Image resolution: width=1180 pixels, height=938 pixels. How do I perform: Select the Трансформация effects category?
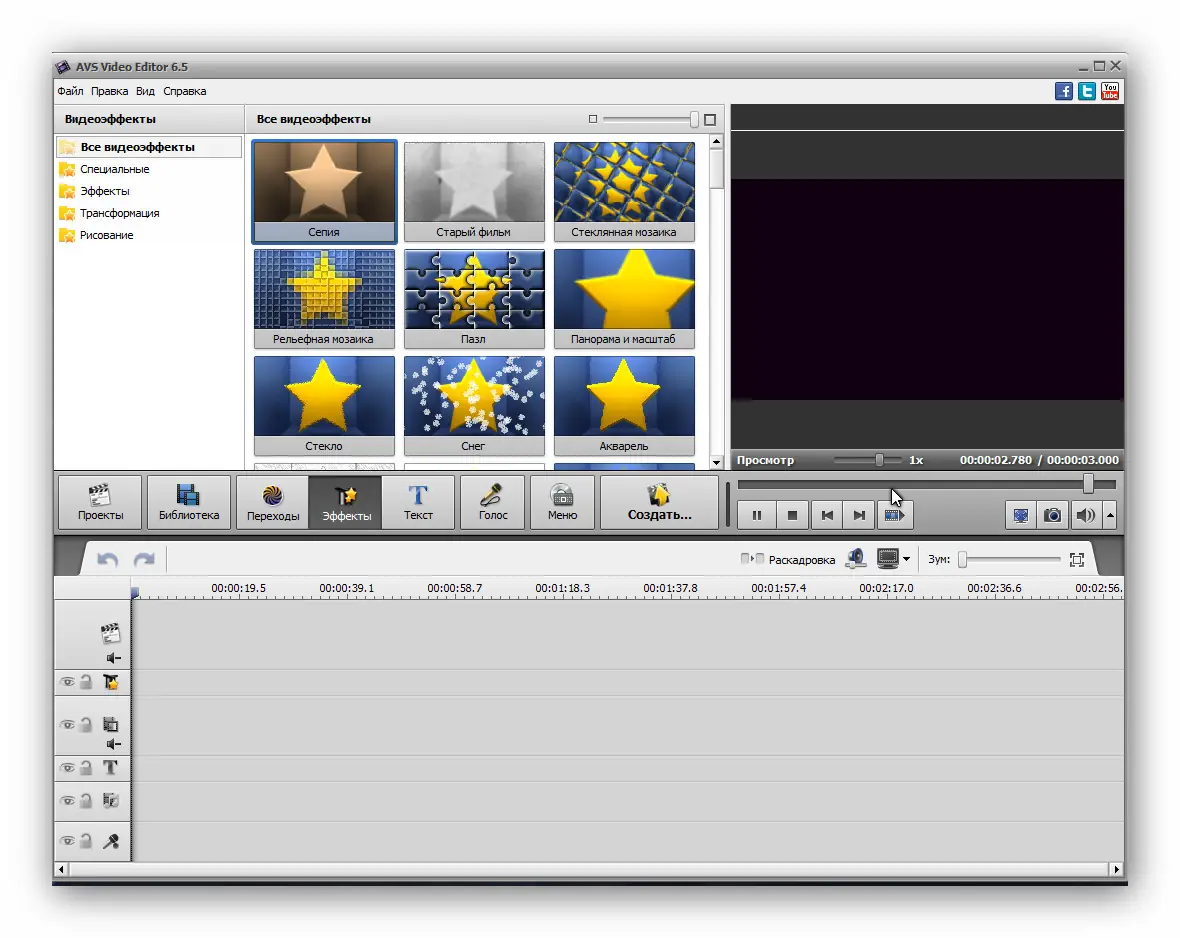pos(119,213)
